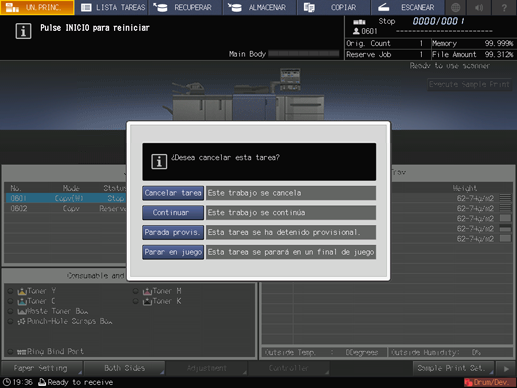Open help question mark icon
517x388 pixels.
[x=504, y=7]
